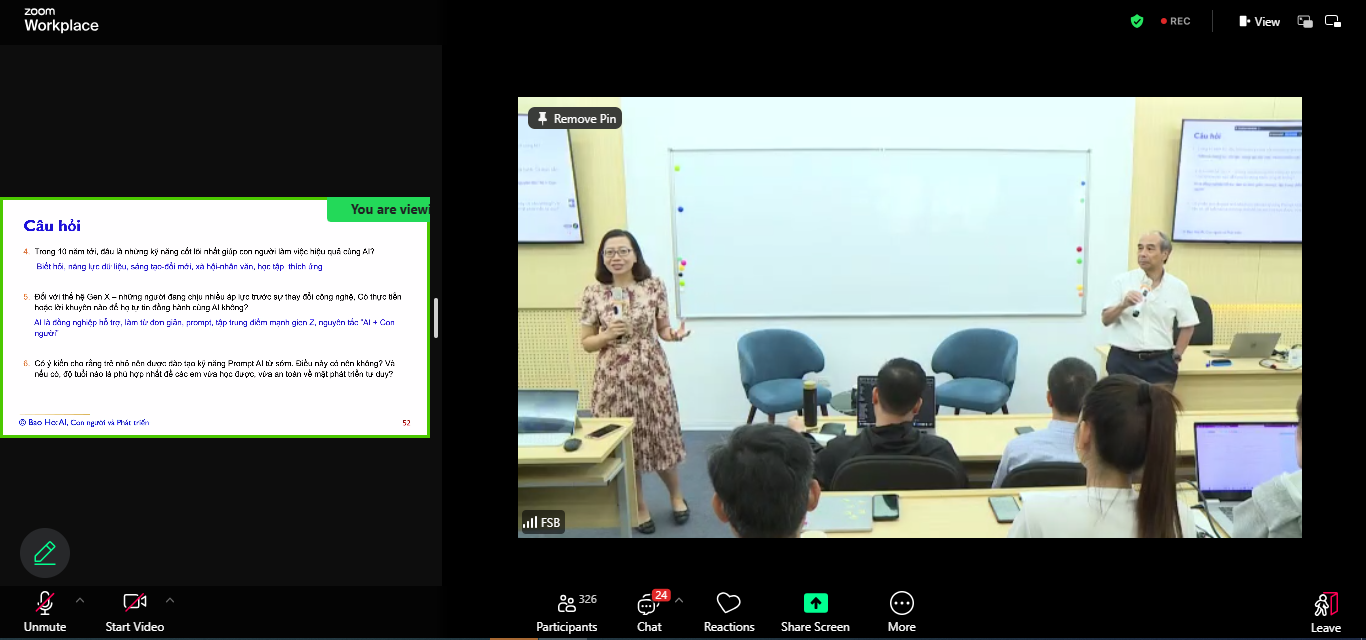Open the Reactions heart icon
This screenshot has height=640, width=1366.
728,603
